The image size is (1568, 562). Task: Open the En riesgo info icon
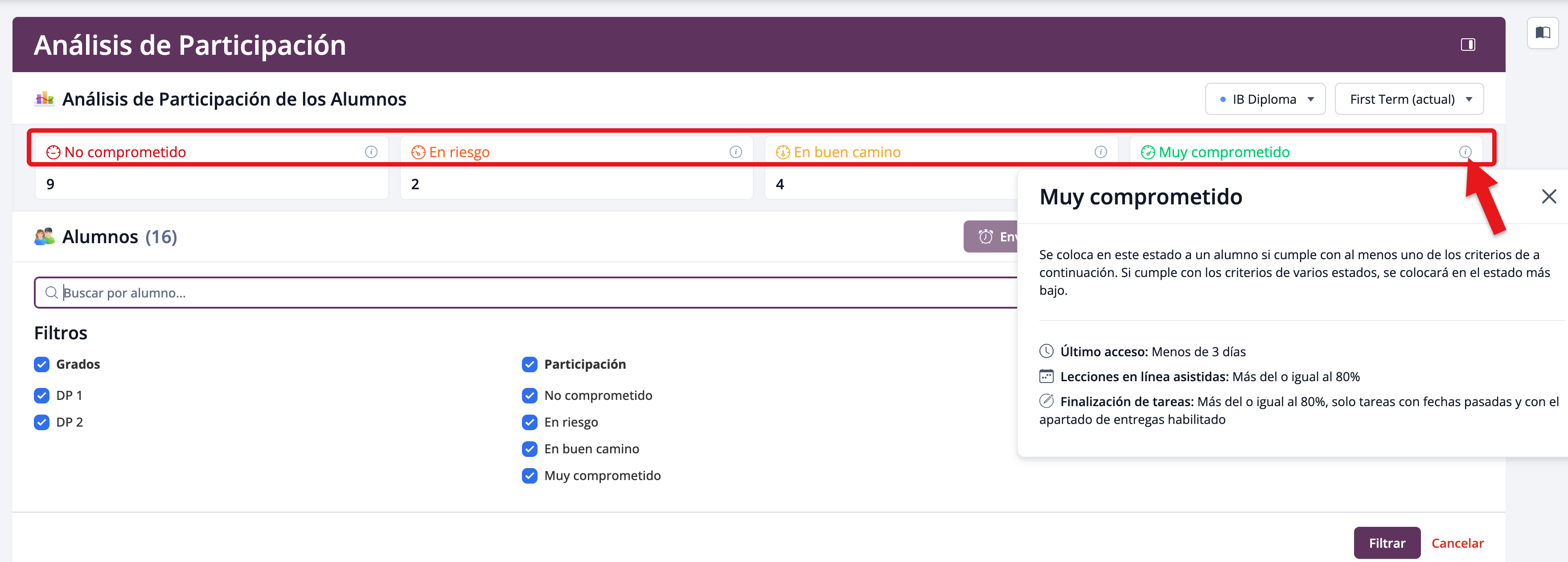click(x=735, y=152)
